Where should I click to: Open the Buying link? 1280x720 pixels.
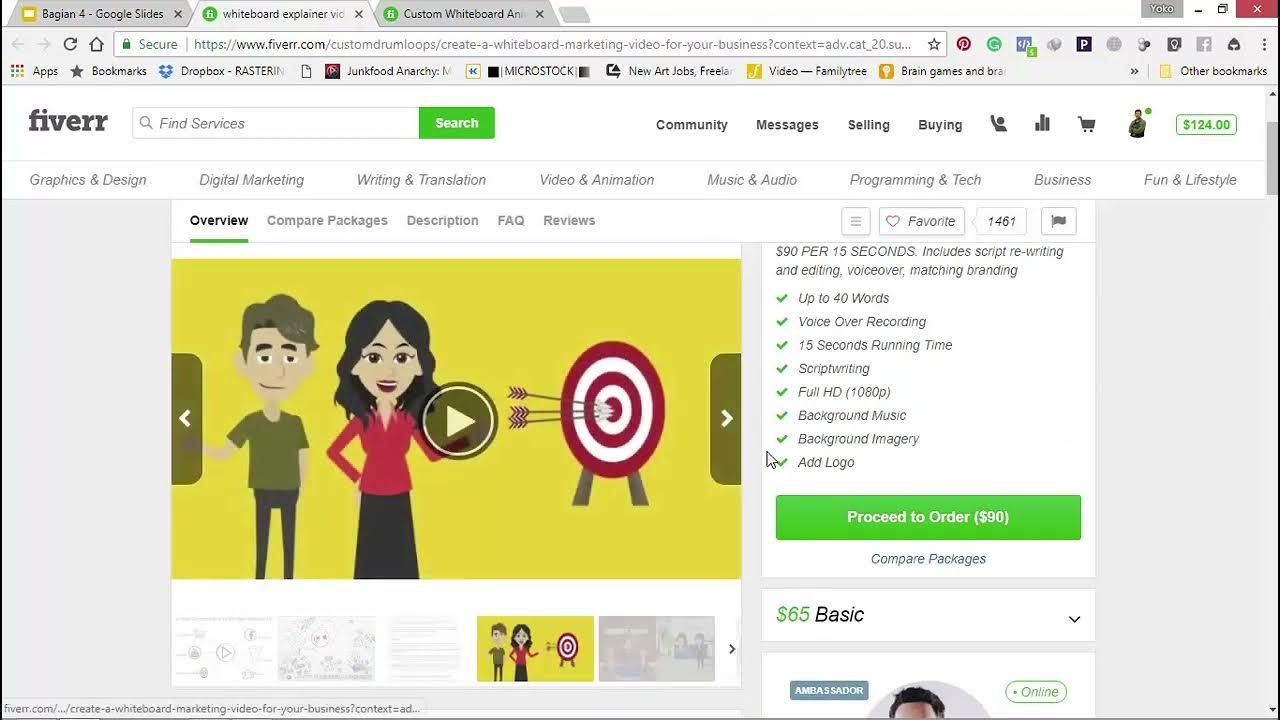coord(940,124)
